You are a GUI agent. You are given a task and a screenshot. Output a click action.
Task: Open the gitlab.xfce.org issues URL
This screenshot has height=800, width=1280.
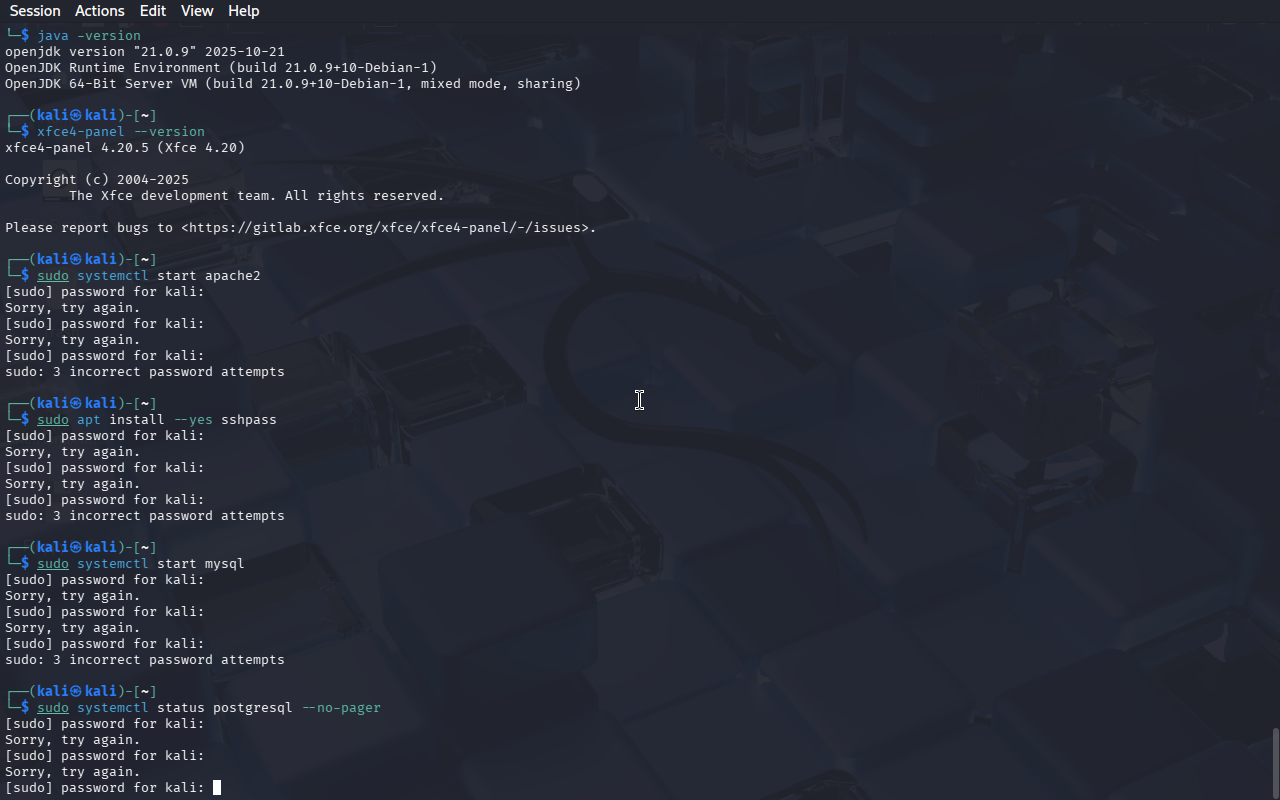coord(385,228)
